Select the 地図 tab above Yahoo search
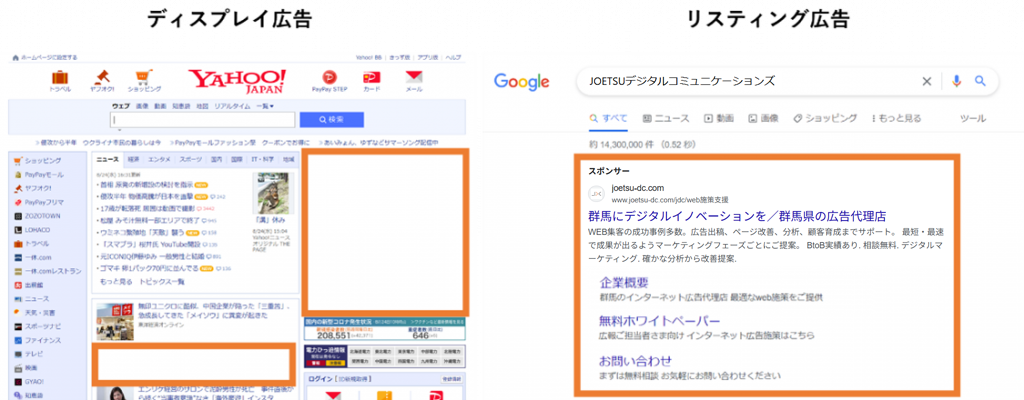Image resolution: width=1024 pixels, height=400 pixels. coord(202,106)
